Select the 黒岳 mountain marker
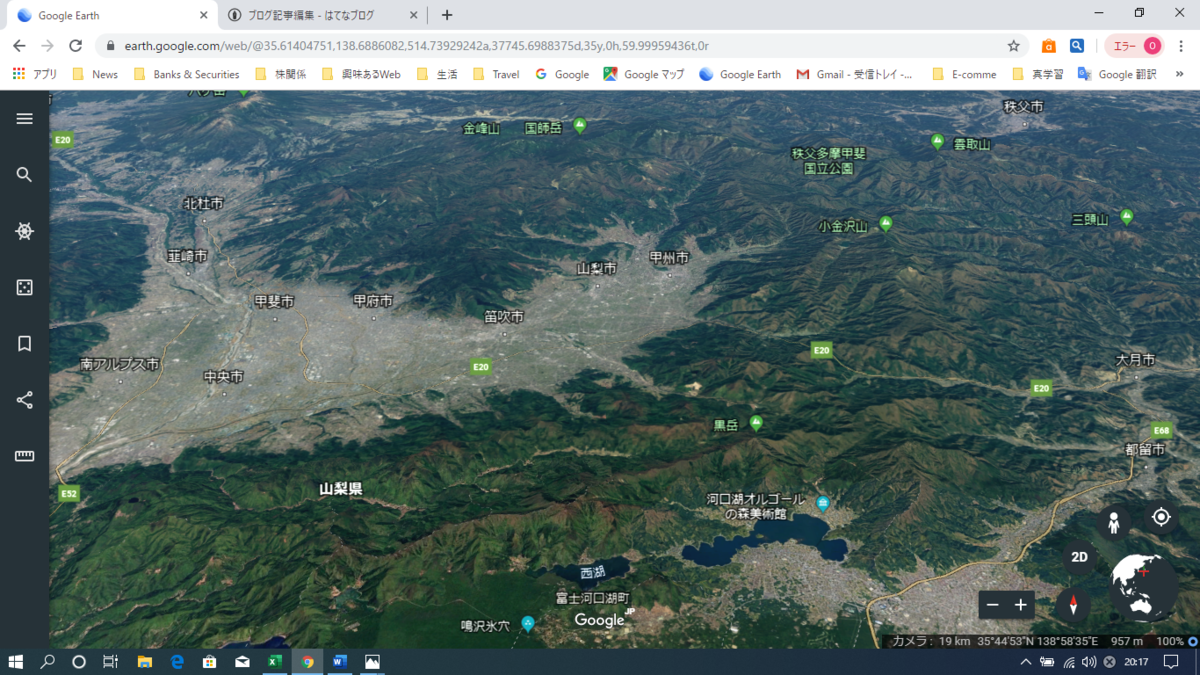The height and width of the screenshot is (675, 1200). 756,423
